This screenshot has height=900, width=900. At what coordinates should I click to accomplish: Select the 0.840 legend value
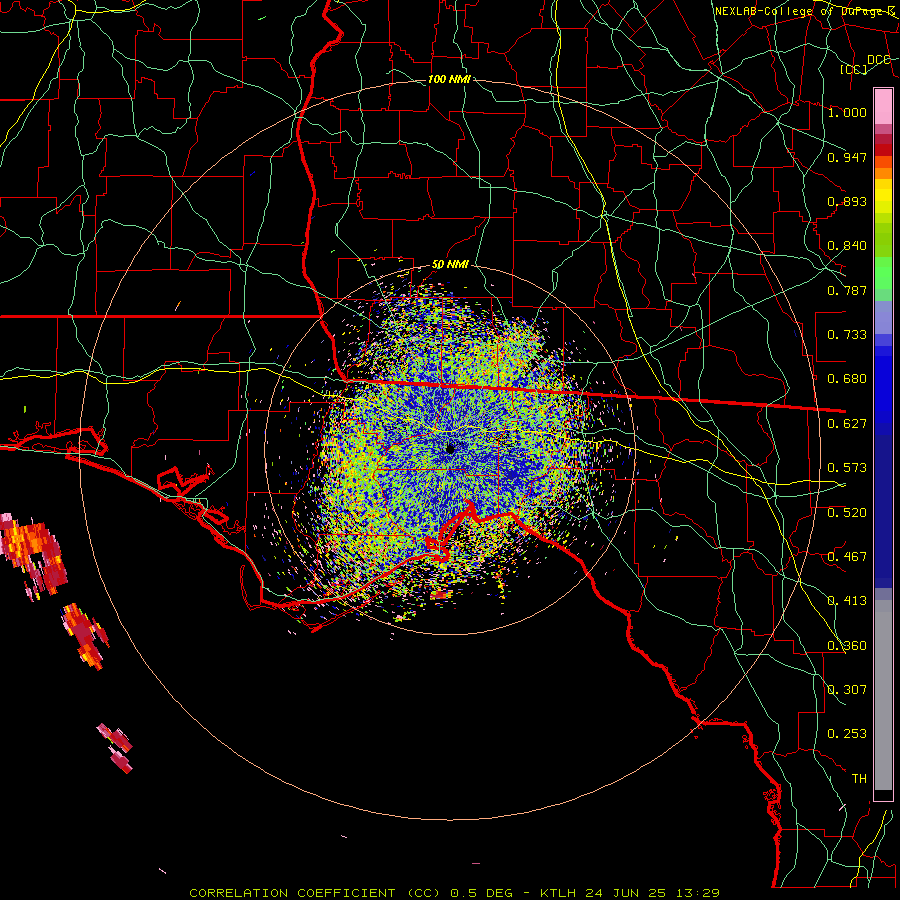click(x=847, y=246)
